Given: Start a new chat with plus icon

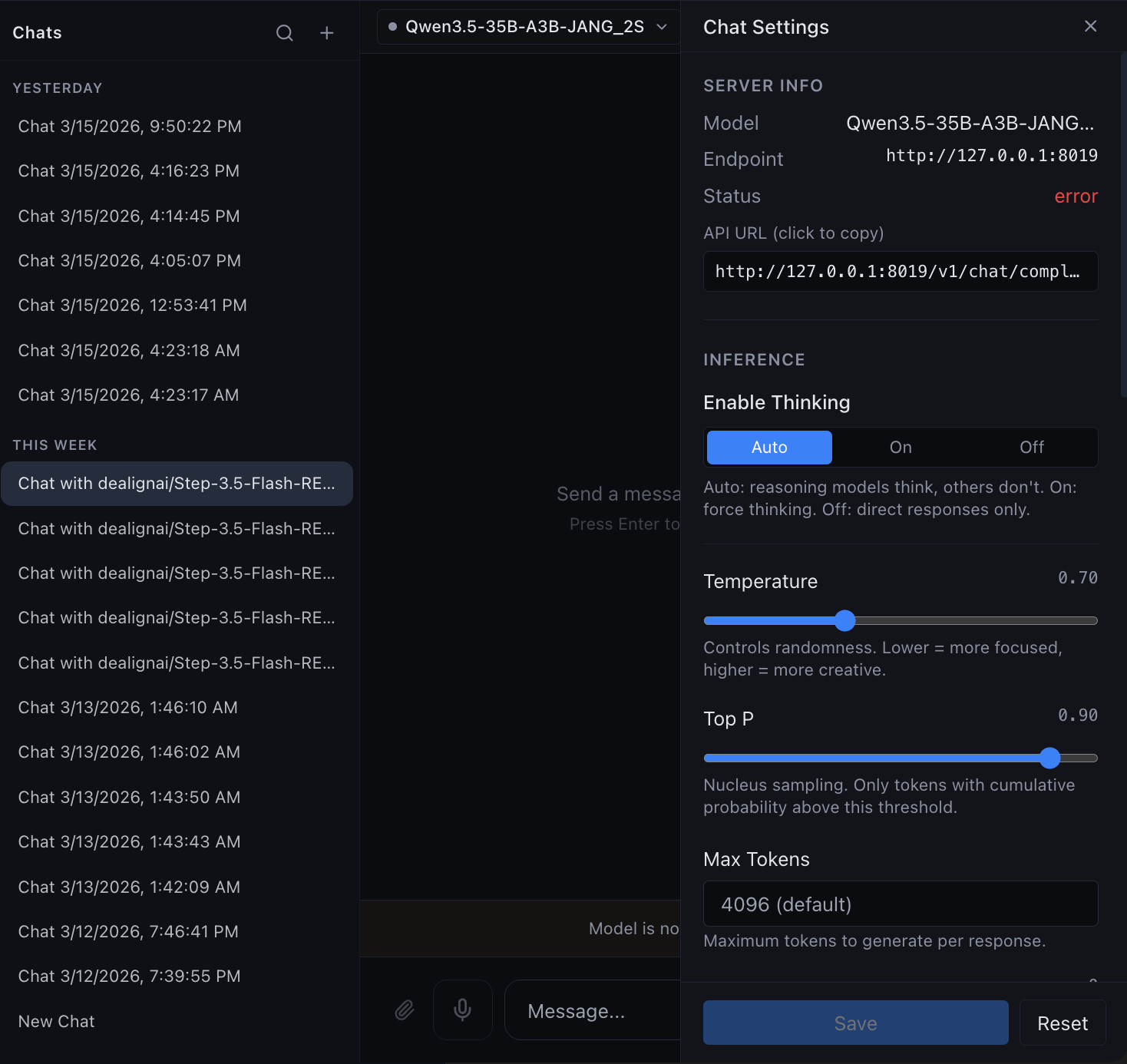Looking at the screenshot, I should tap(327, 33).
